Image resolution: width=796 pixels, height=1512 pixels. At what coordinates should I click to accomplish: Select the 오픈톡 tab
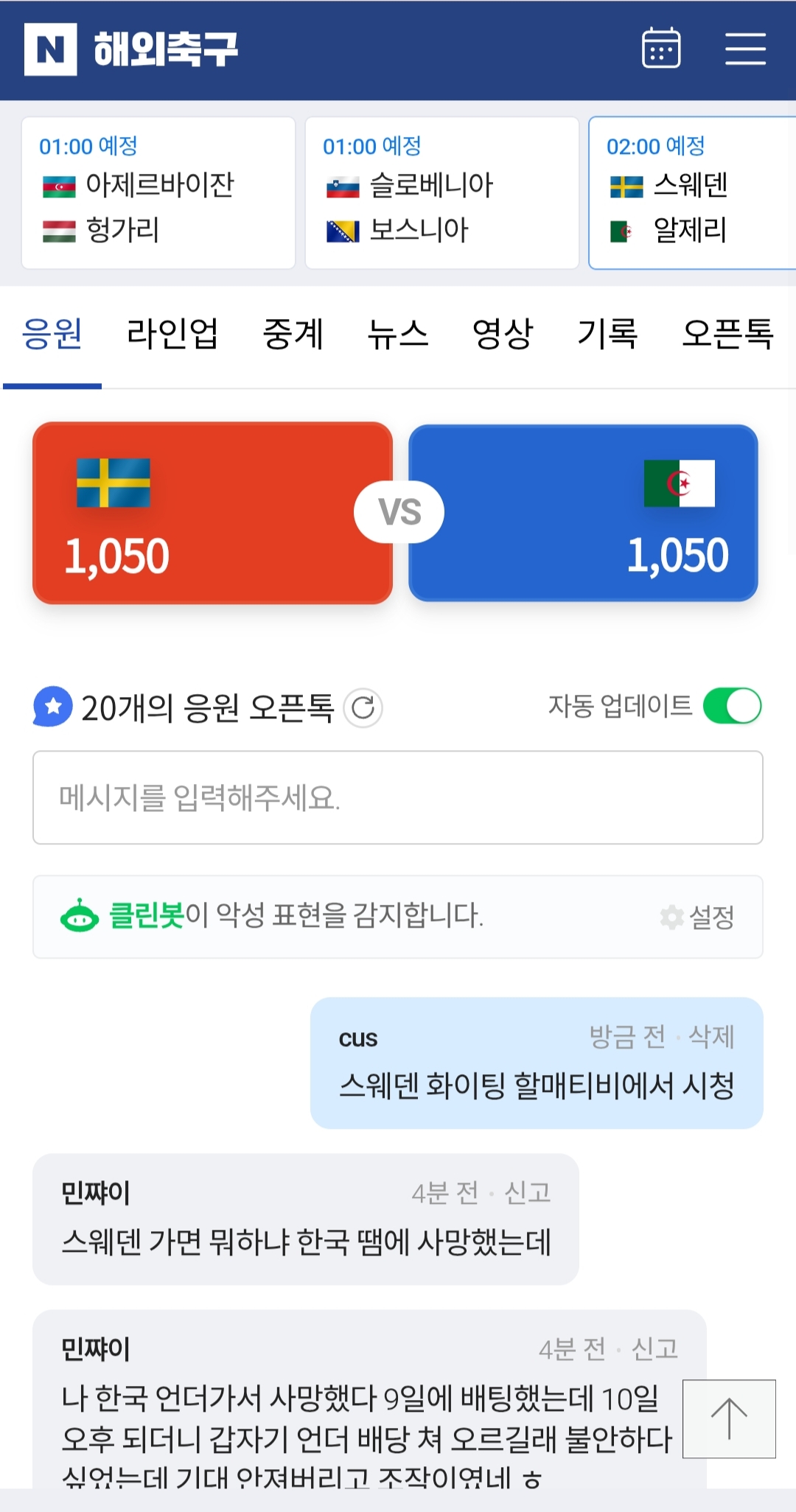pos(727,334)
